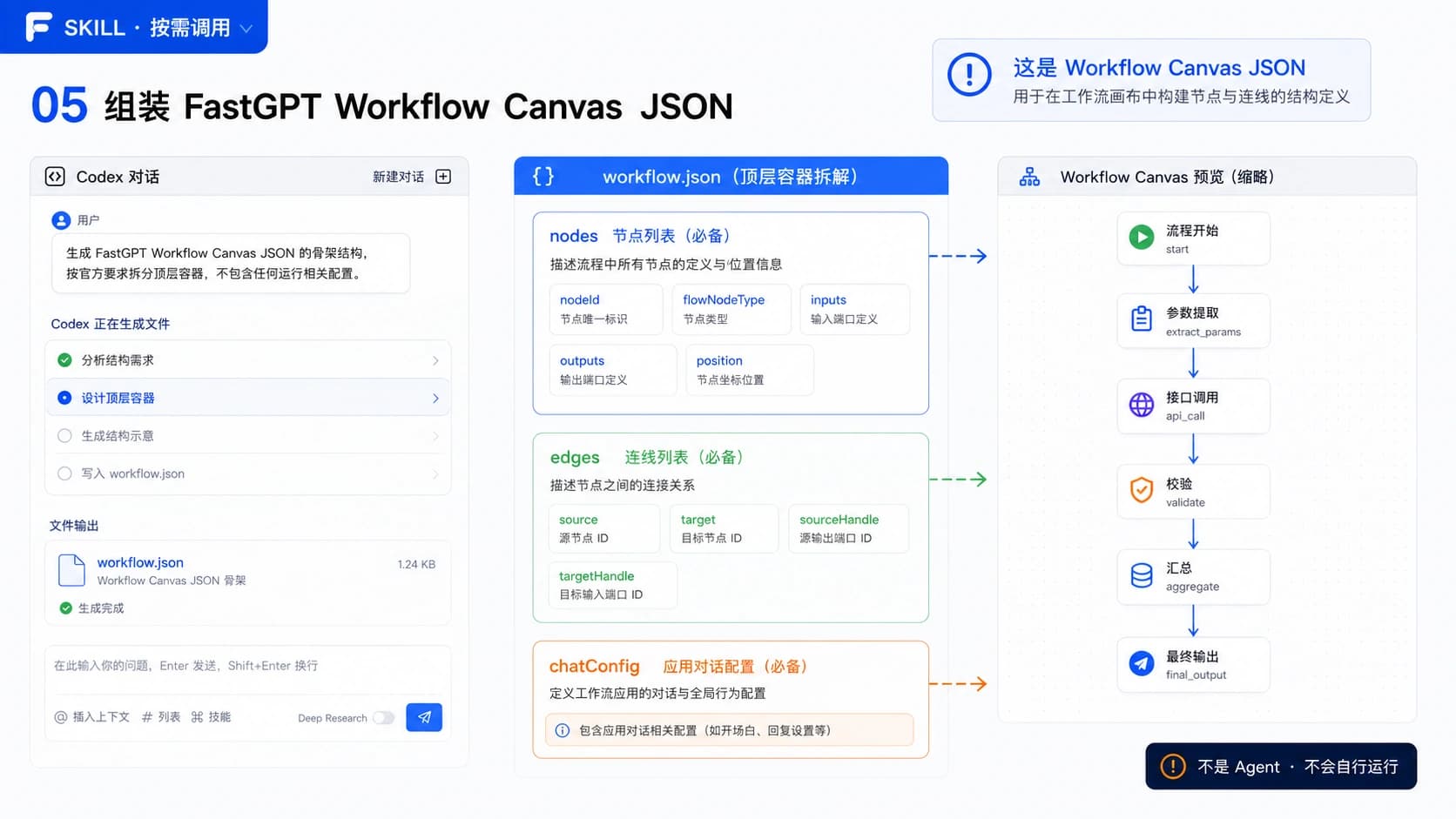
Task: Select the 最终输出 final_output node label
Action: tap(1196, 664)
